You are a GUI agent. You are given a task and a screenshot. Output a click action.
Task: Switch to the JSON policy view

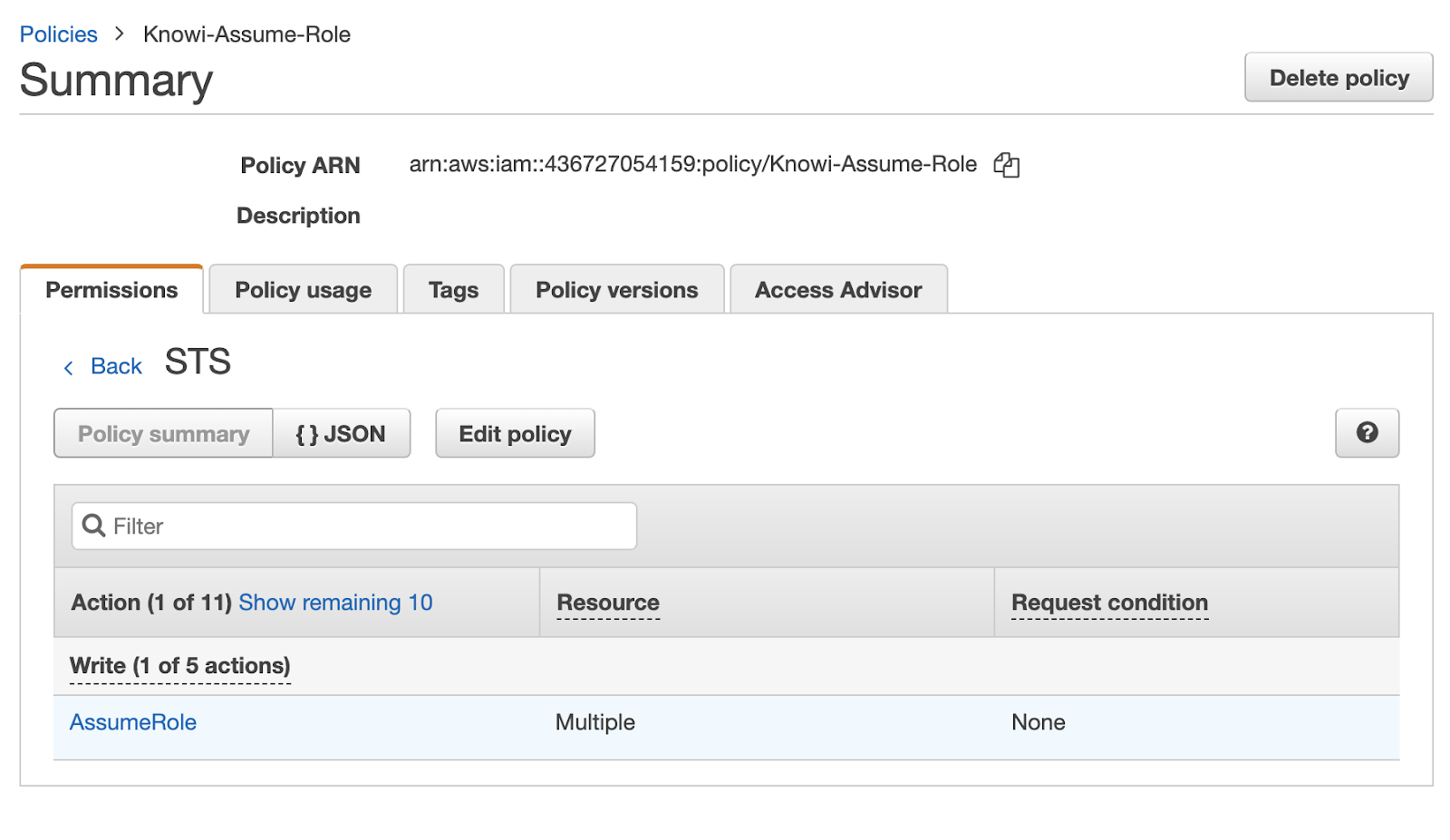pyautogui.click(x=341, y=434)
